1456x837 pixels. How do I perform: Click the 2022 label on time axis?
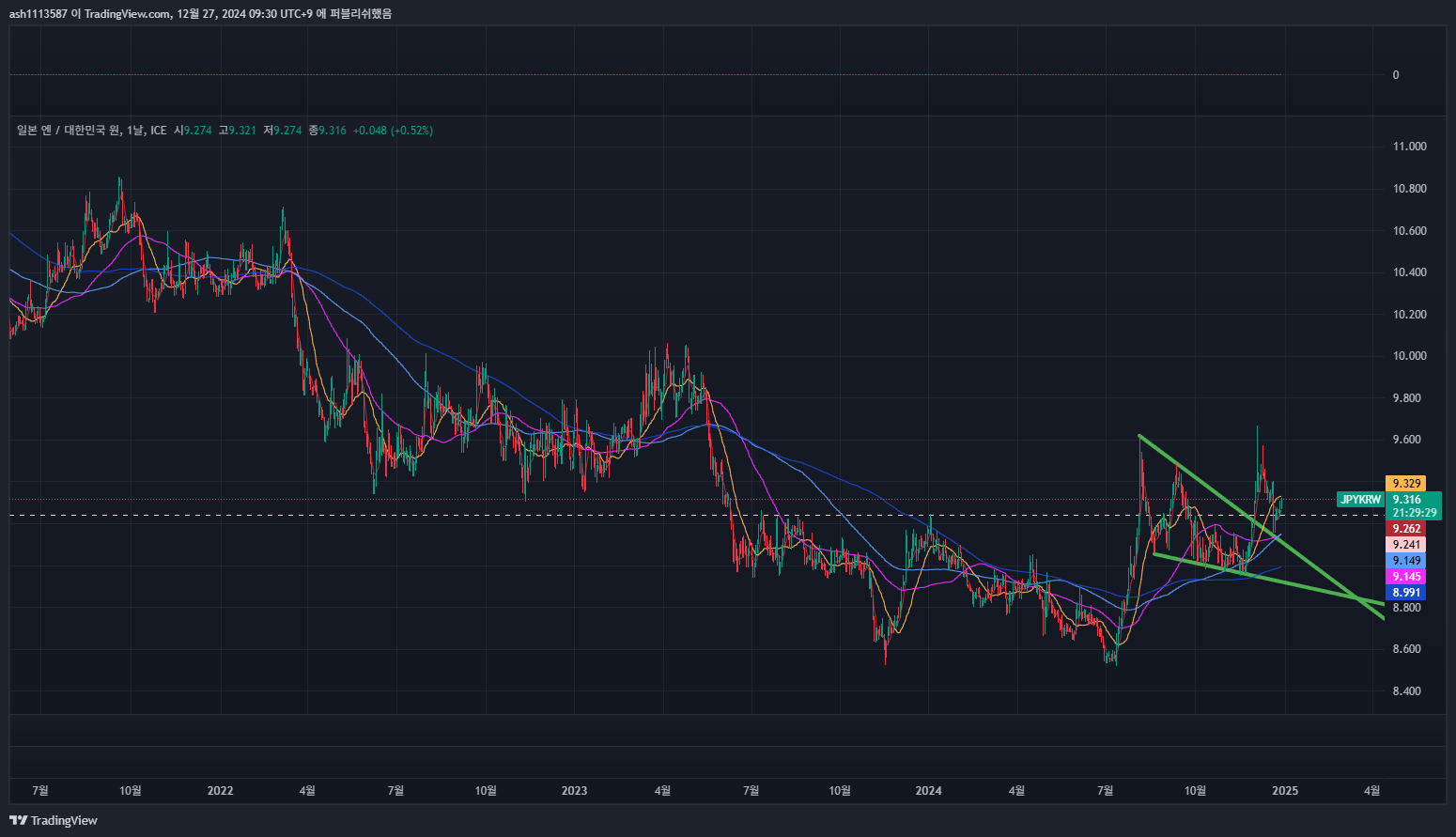[x=220, y=791]
